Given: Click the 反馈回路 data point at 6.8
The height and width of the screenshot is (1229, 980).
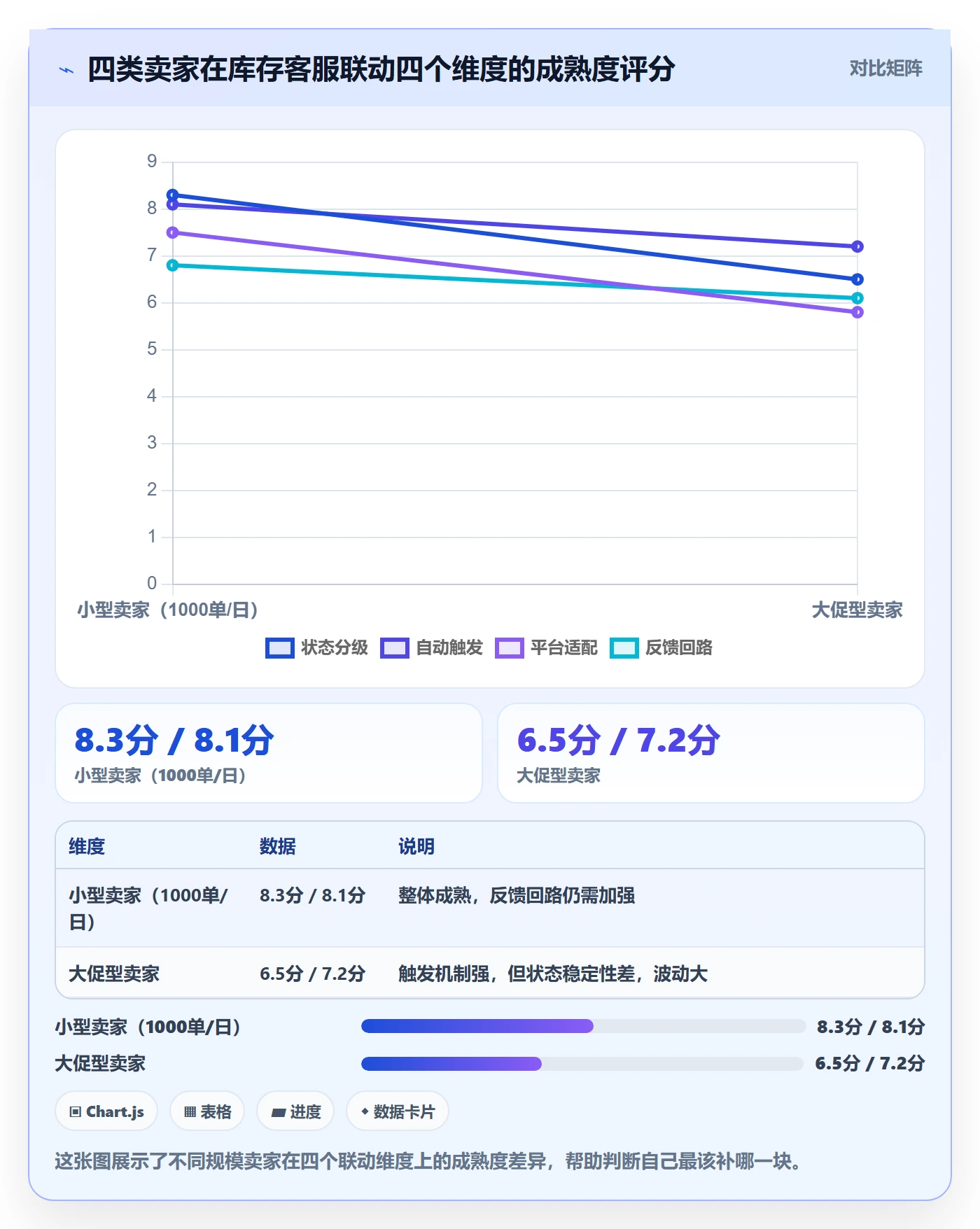Looking at the screenshot, I should pyautogui.click(x=173, y=265).
